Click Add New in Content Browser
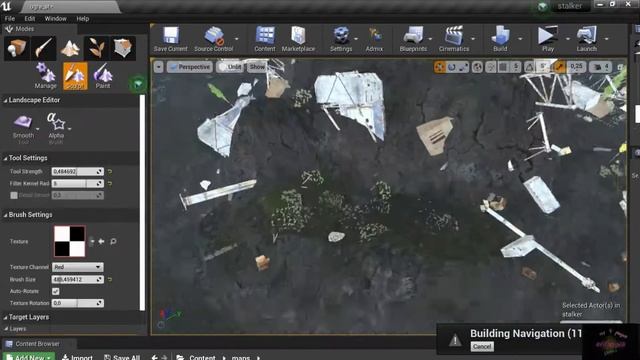This screenshot has width=640, height=360. click(x=29, y=357)
